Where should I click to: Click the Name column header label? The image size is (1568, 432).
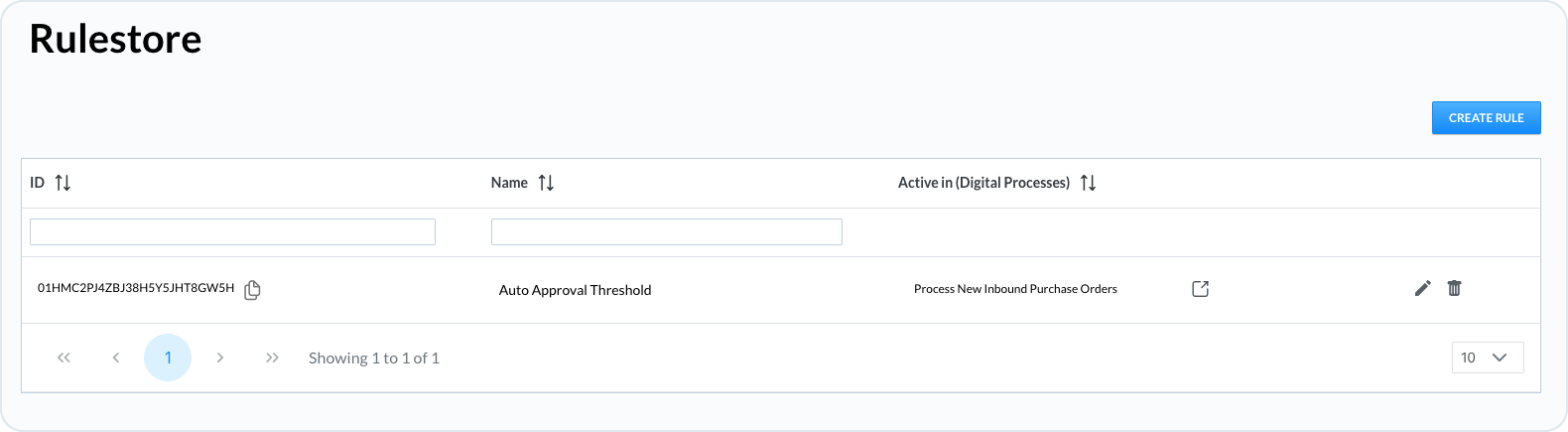509,183
